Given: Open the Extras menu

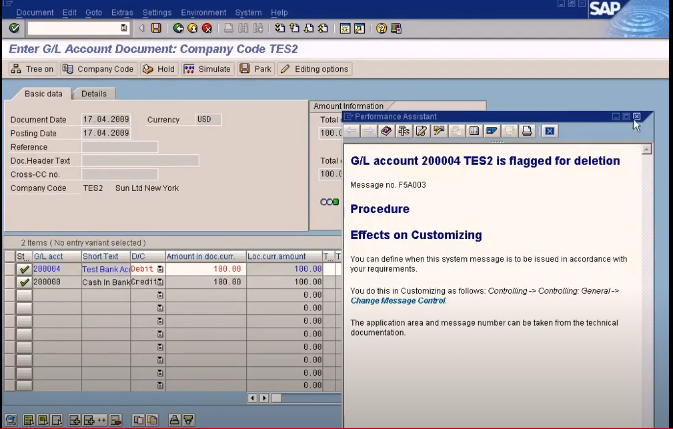Looking at the screenshot, I should pyautogui.click(x=122, y=12).
